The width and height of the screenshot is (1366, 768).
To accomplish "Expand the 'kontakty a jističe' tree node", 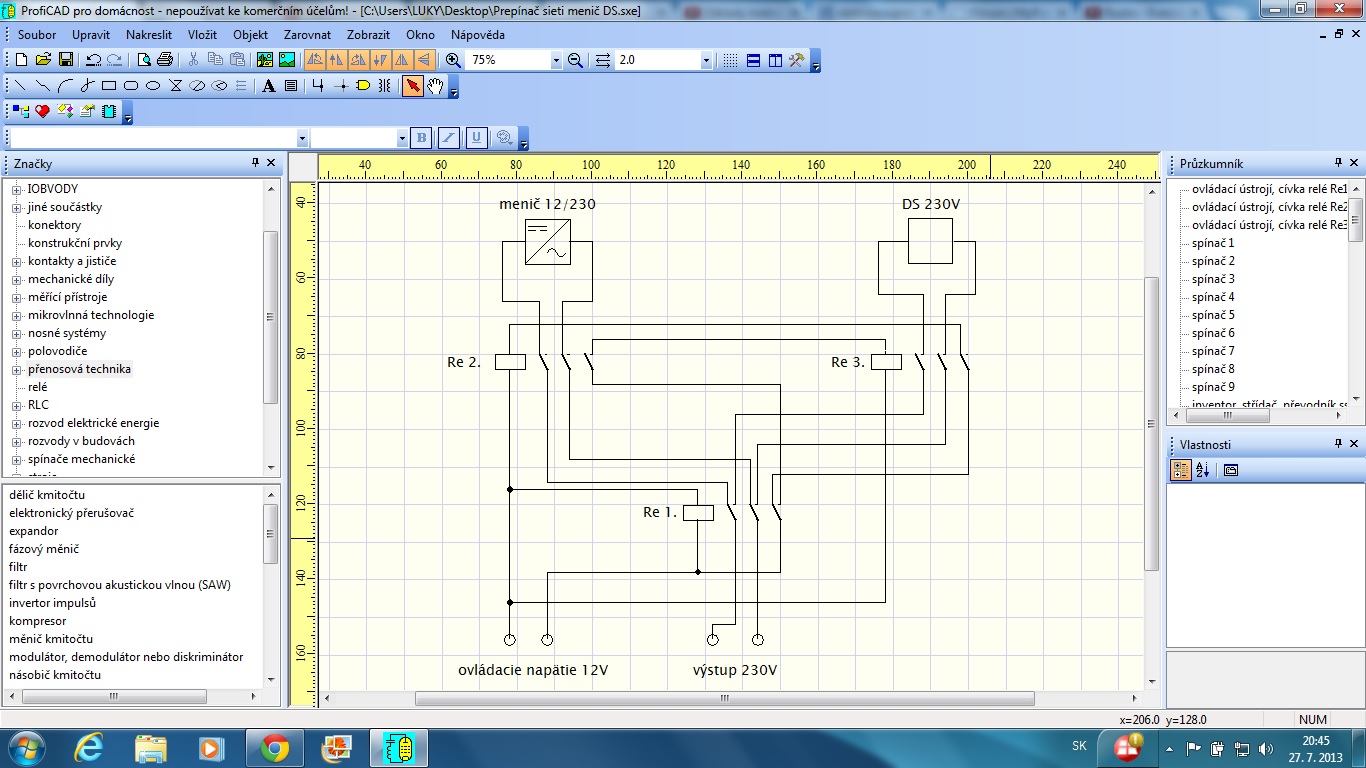I will coord(16,261).
